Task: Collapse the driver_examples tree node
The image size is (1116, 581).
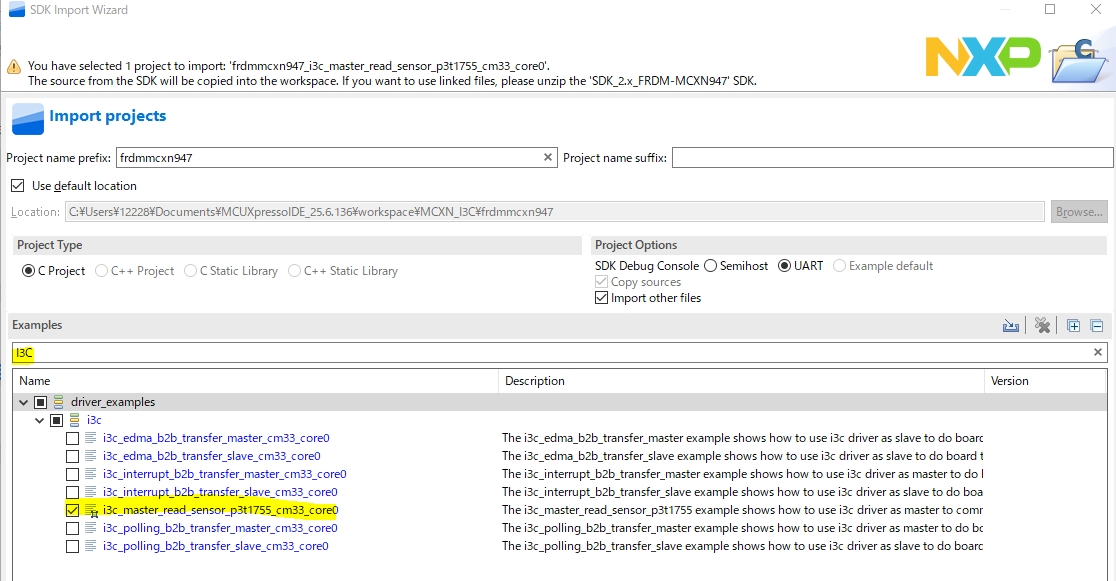Action: point(24,402)
